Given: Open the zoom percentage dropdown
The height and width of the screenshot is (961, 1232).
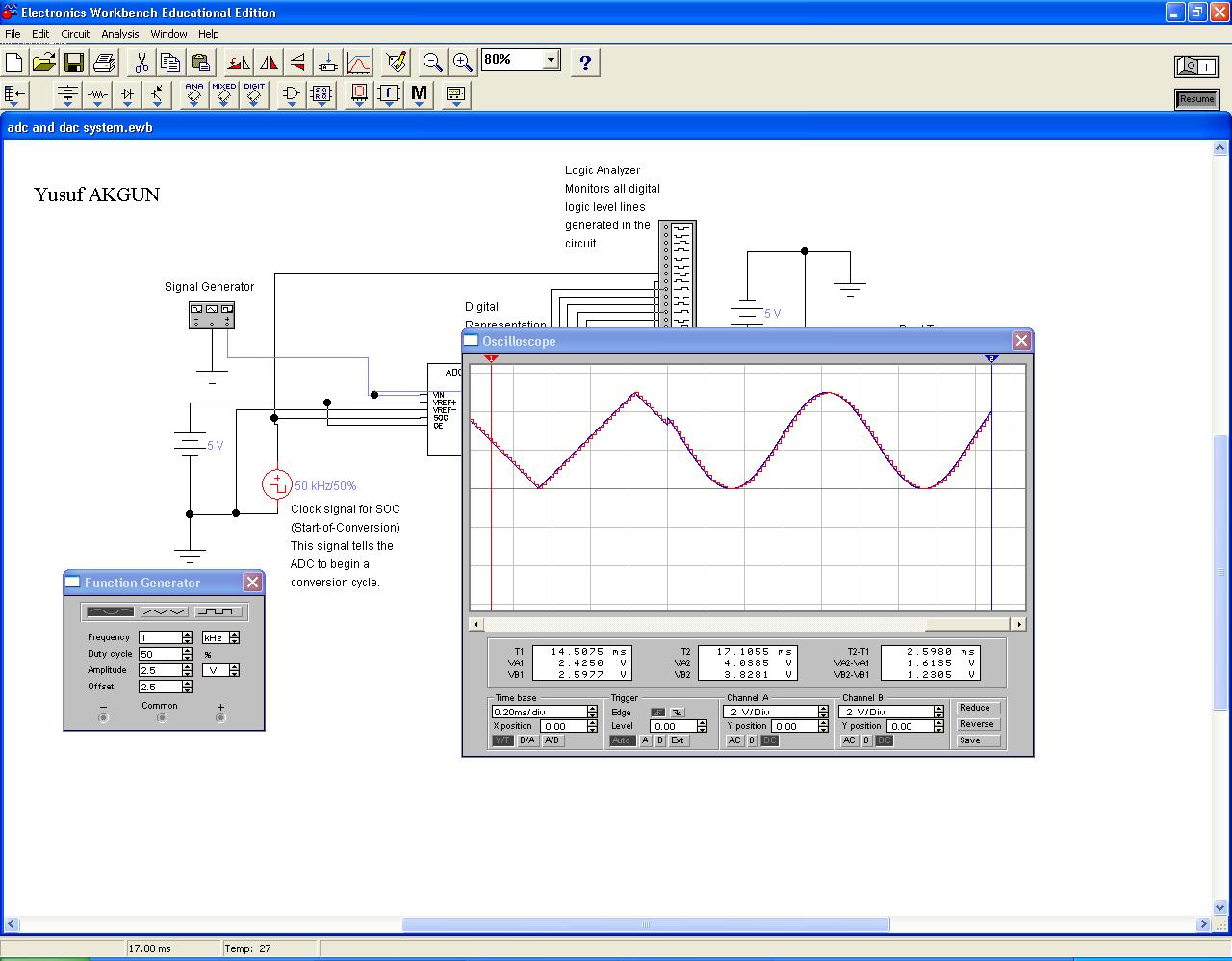Looking at the screenshot, I should [x=551, y=60].
